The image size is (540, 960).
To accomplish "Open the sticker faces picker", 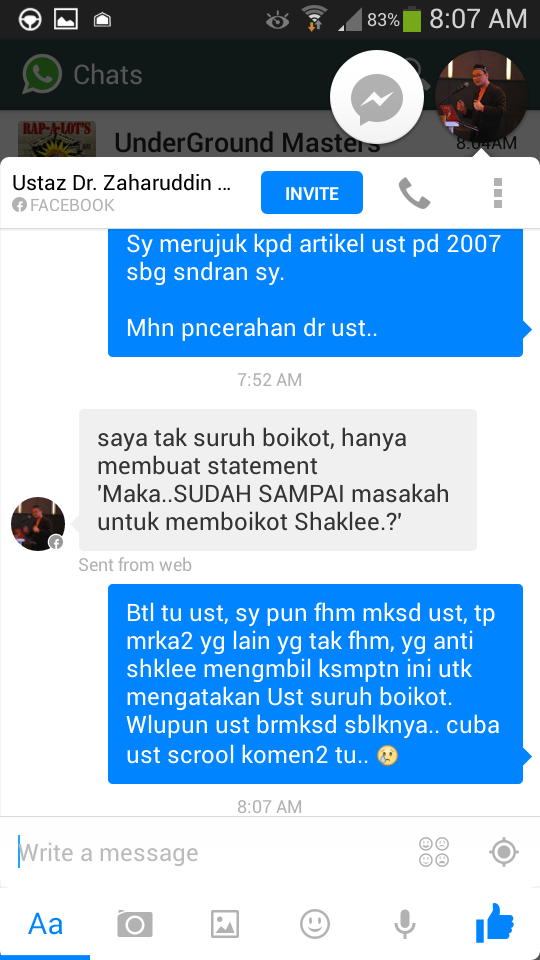I will click(434, 852).
